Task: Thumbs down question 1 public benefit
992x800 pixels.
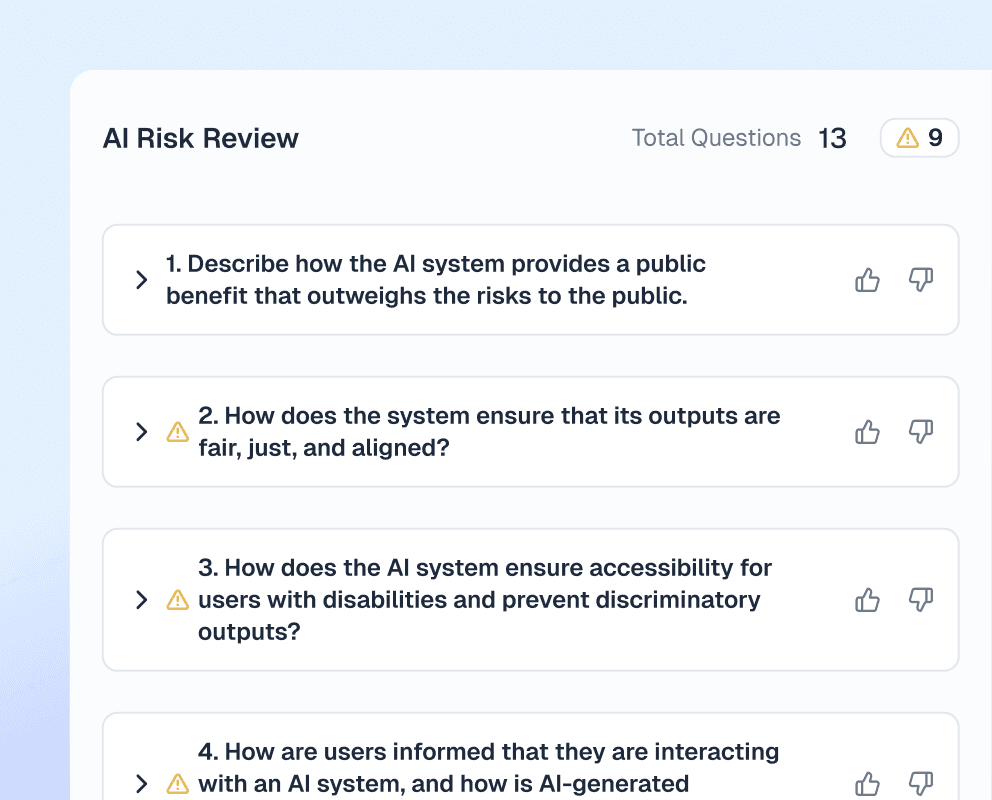Action: (x=920, y=280)
